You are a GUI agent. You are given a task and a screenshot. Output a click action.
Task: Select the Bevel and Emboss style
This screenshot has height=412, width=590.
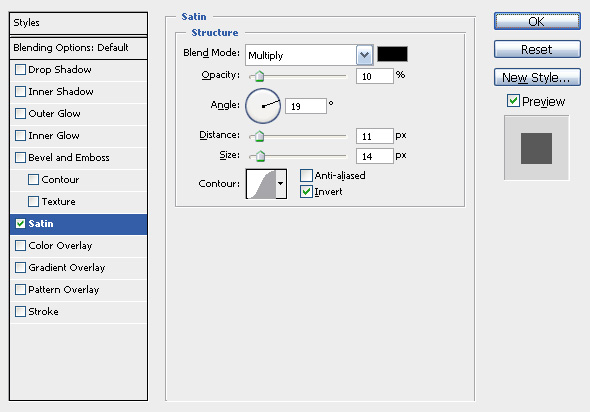69,158
